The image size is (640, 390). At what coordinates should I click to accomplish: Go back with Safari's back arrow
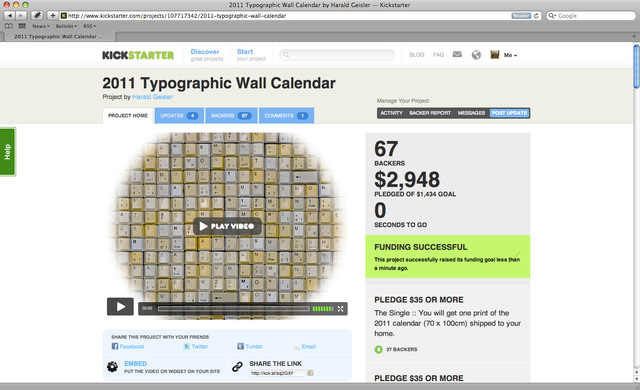pos(9,16)
